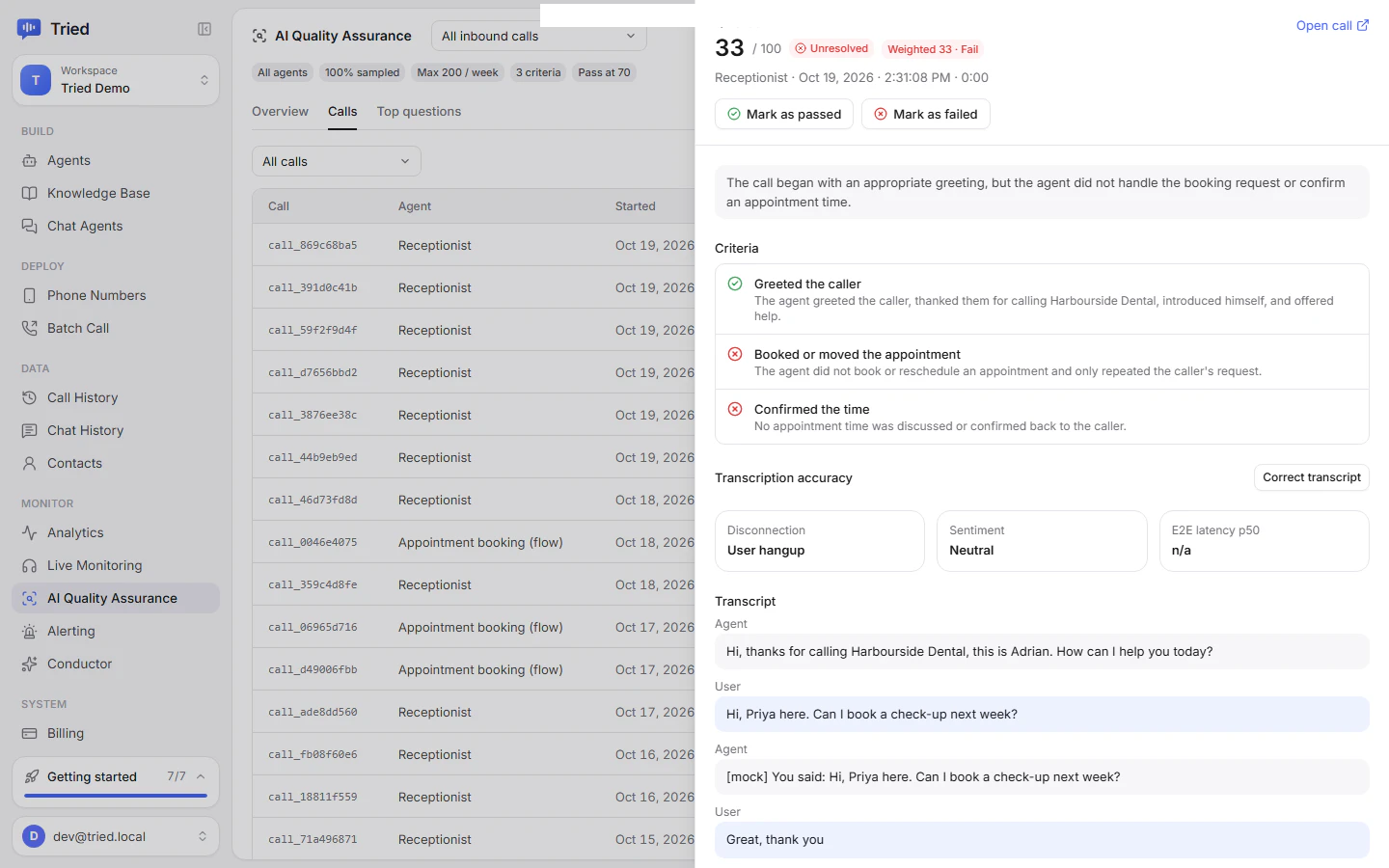Image resolution: width=1389 pixels, height=868 pixels.
Task: Click the Chat Agents icon
Action: click(x=30, y=227)
